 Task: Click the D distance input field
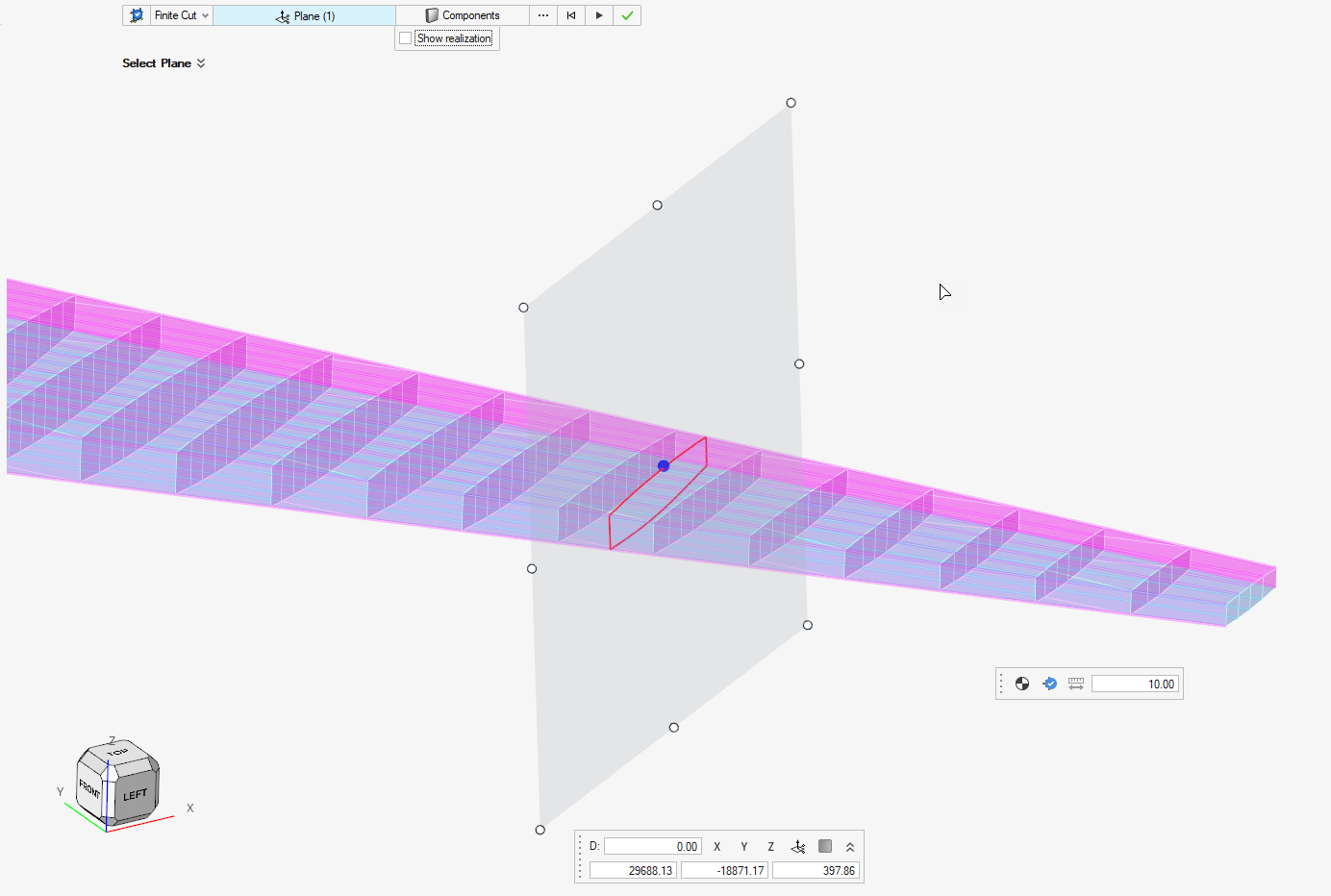(x=653, y=847)
